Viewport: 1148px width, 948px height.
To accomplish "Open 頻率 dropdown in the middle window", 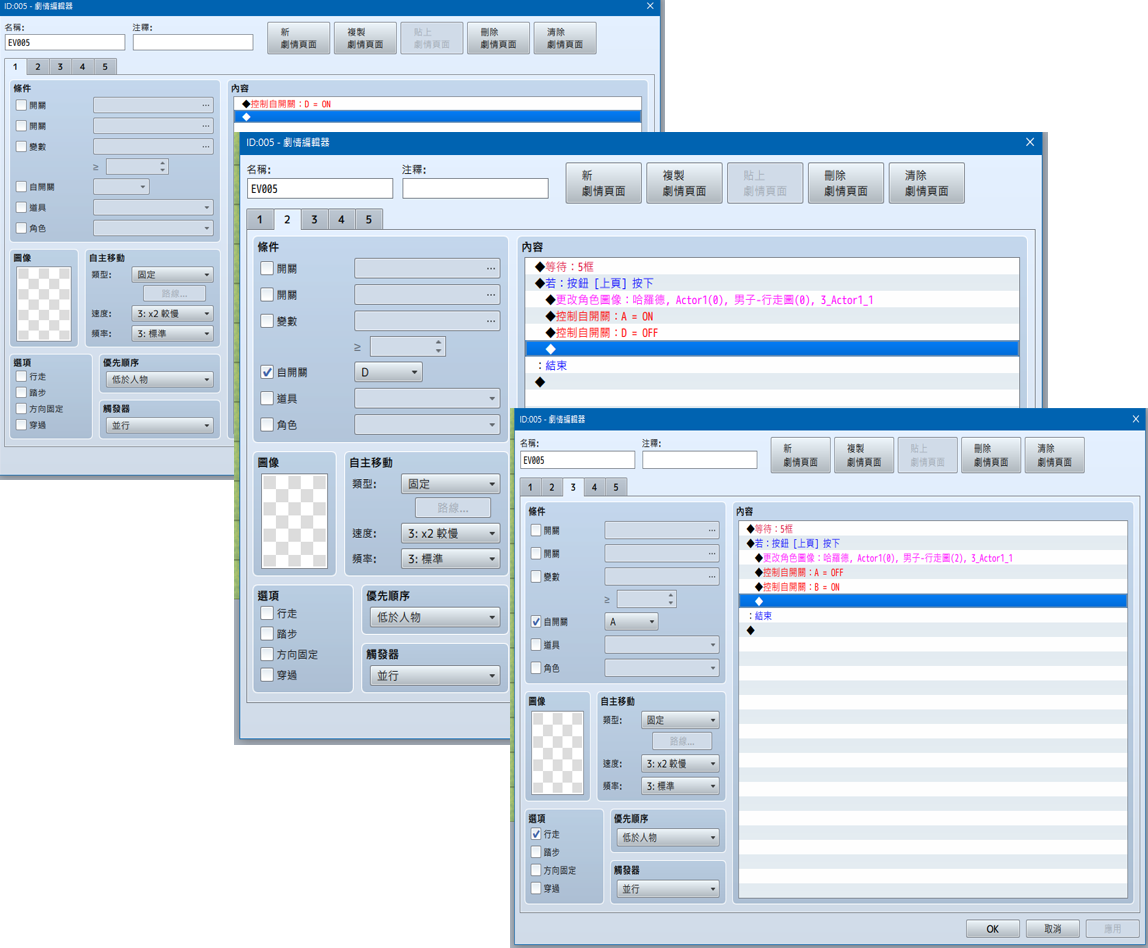I will pos(450,559).
